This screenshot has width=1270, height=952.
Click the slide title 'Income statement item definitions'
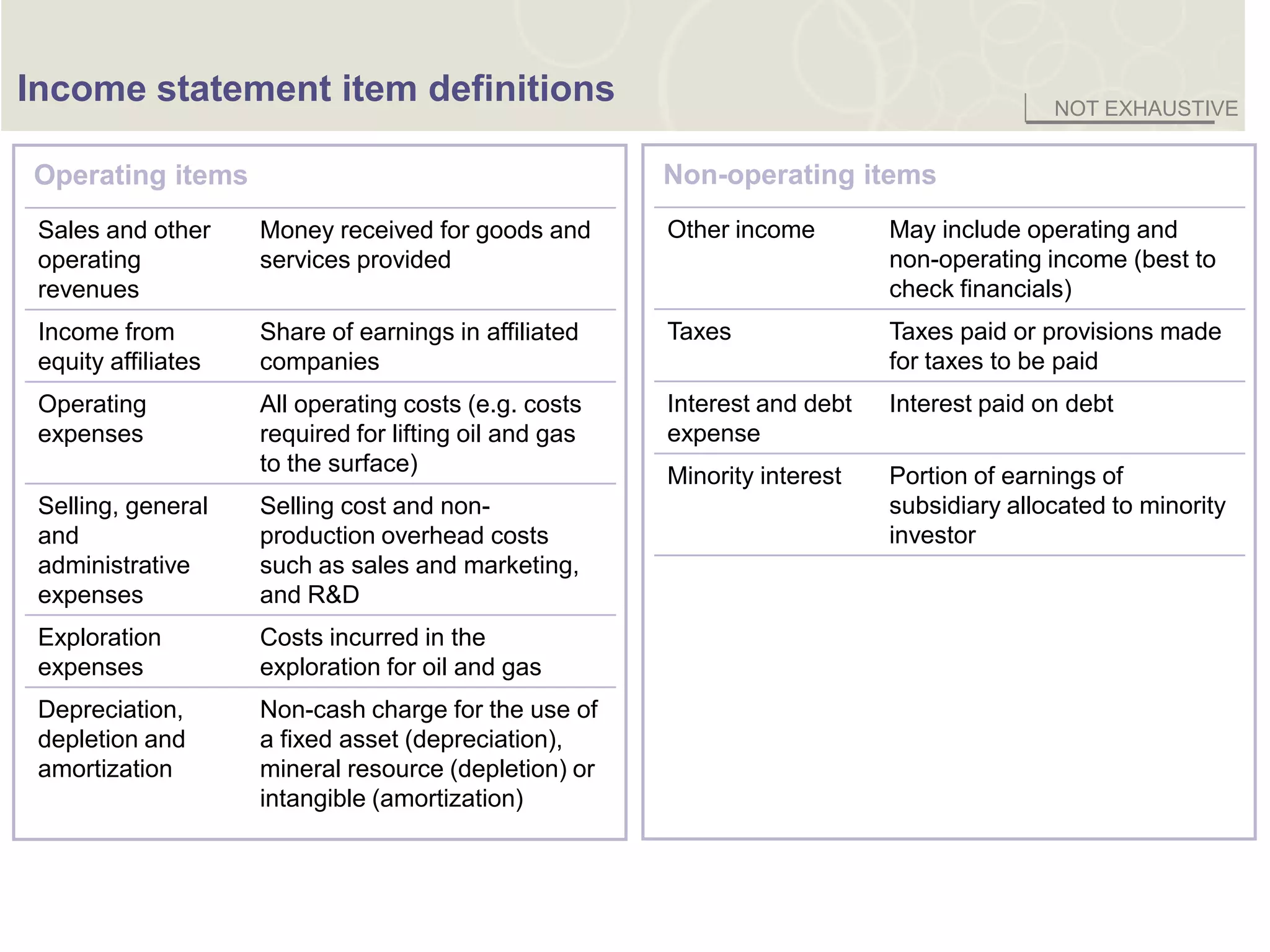click(316, 88)
